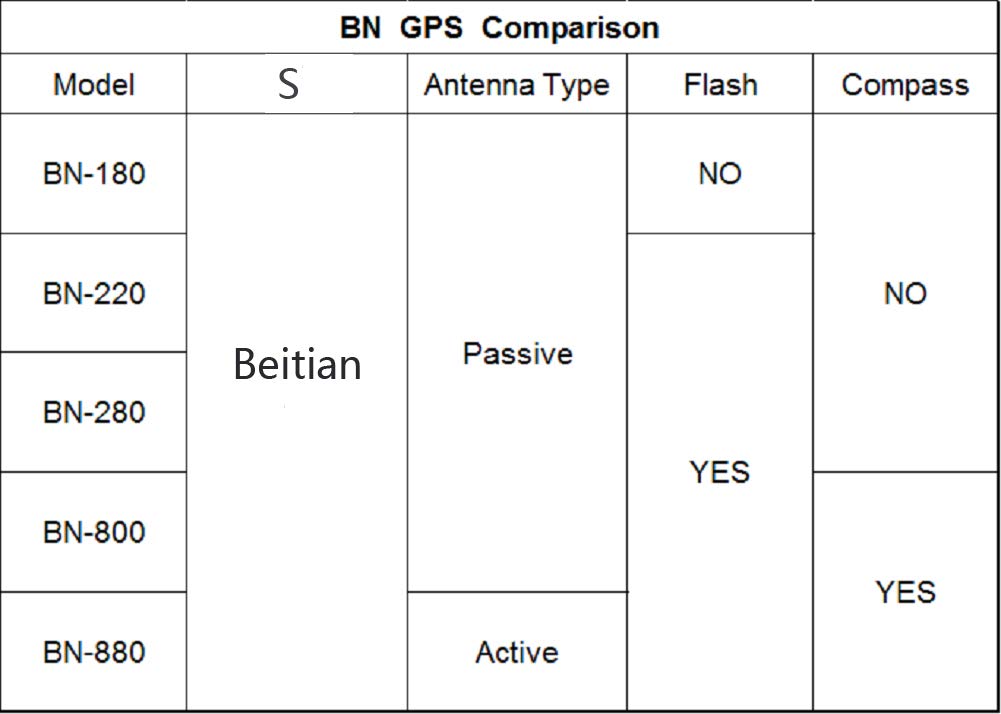Click the "NO" value under Compass
The image size is (1001, 714).
(905, 294)
